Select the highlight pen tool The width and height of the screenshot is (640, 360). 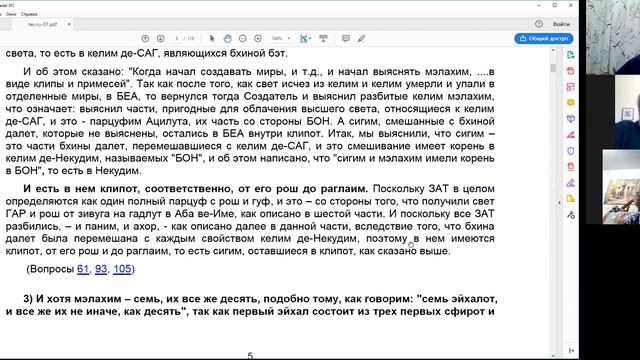pos(361,38)
